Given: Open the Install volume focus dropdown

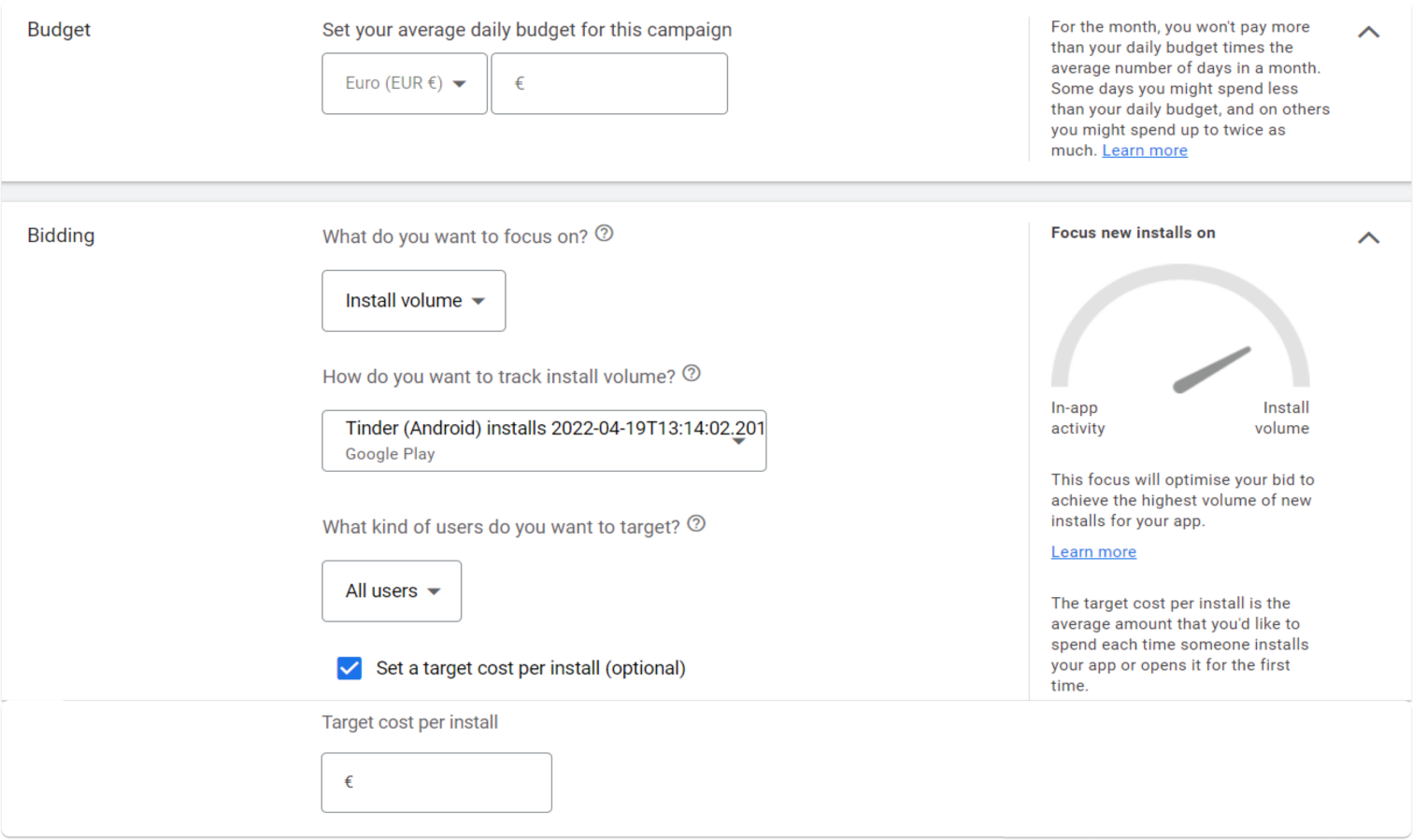Looking at the screenshot, I should tap(413, 300).
